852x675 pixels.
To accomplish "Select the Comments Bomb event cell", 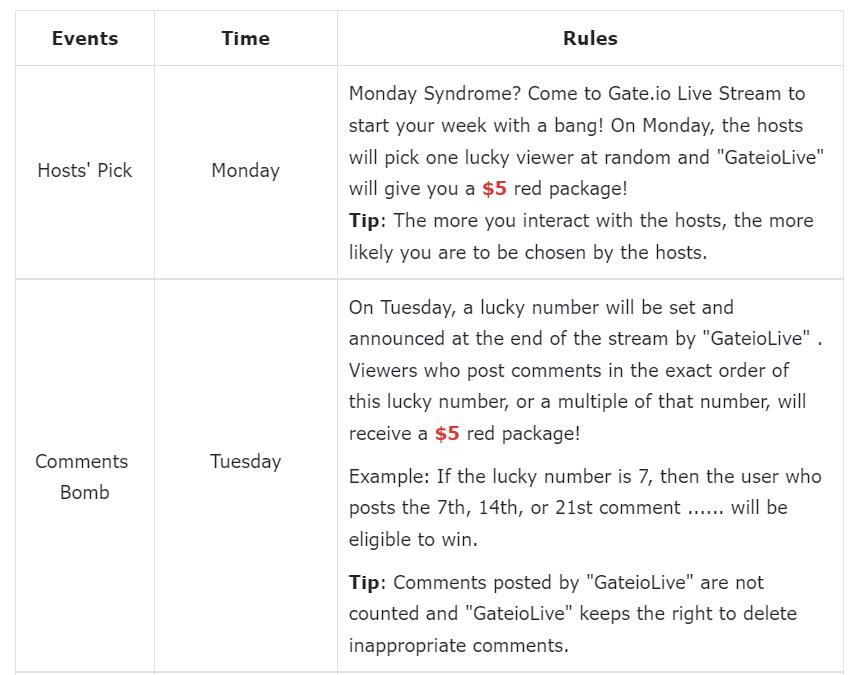I will (82, 476).
